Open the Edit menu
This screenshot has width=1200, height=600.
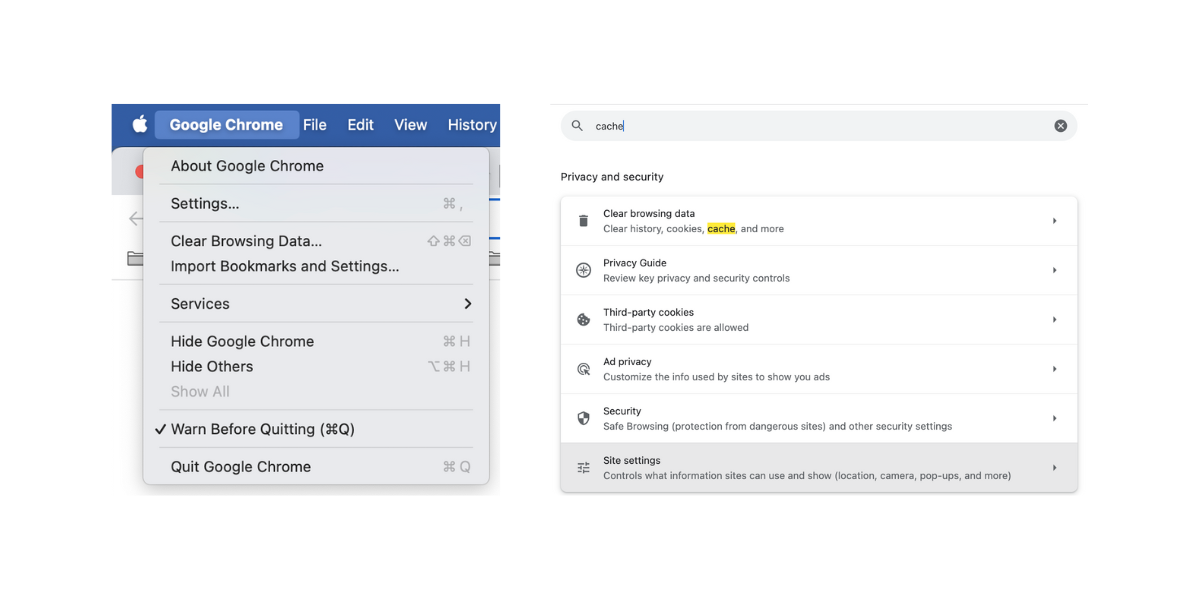pyautogui.click(x=360, y=125)
